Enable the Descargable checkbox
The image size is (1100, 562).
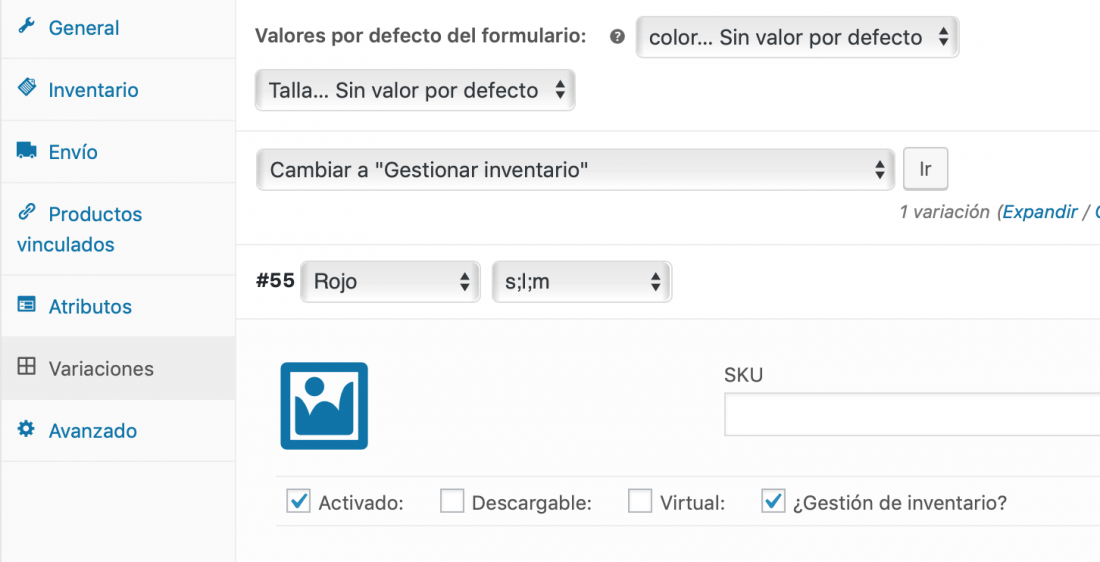(x=452, y=501)
